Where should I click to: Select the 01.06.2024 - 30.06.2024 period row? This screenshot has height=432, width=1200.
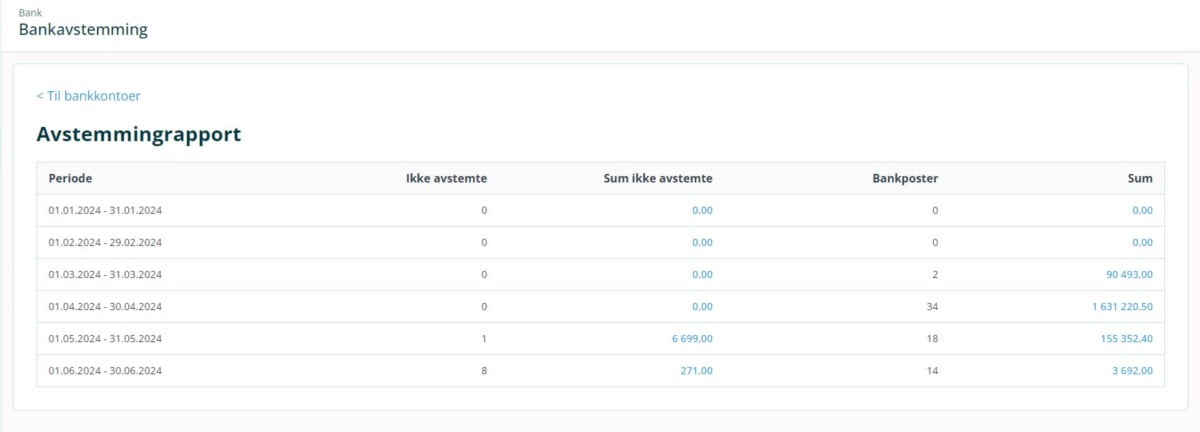pos(105,371)
